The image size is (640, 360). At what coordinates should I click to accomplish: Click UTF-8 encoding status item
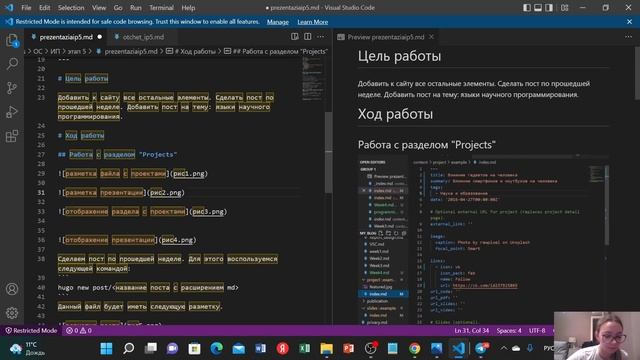(x=537, y=331)
